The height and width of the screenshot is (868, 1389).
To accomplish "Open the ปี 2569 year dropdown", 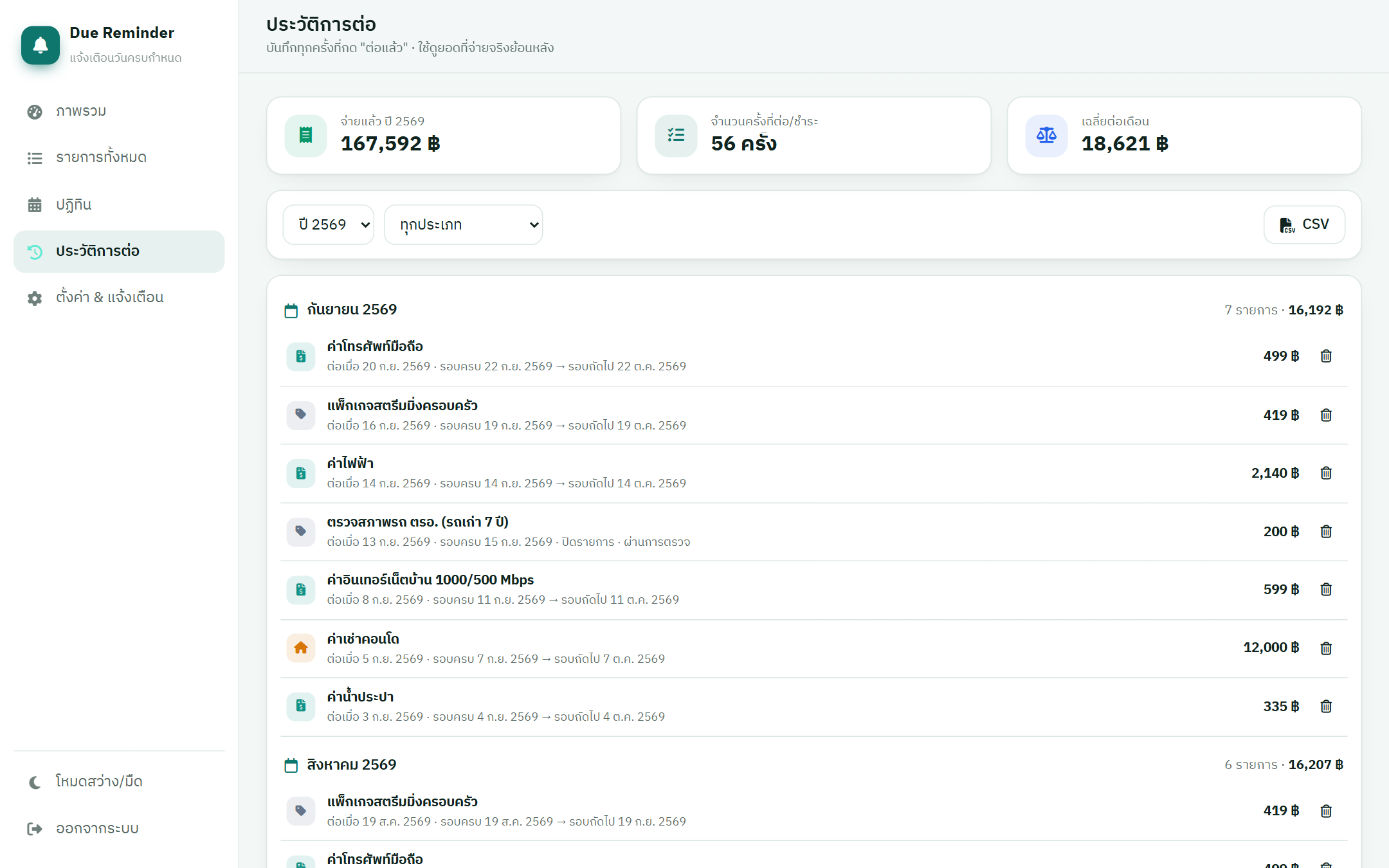I will (329, 224).
